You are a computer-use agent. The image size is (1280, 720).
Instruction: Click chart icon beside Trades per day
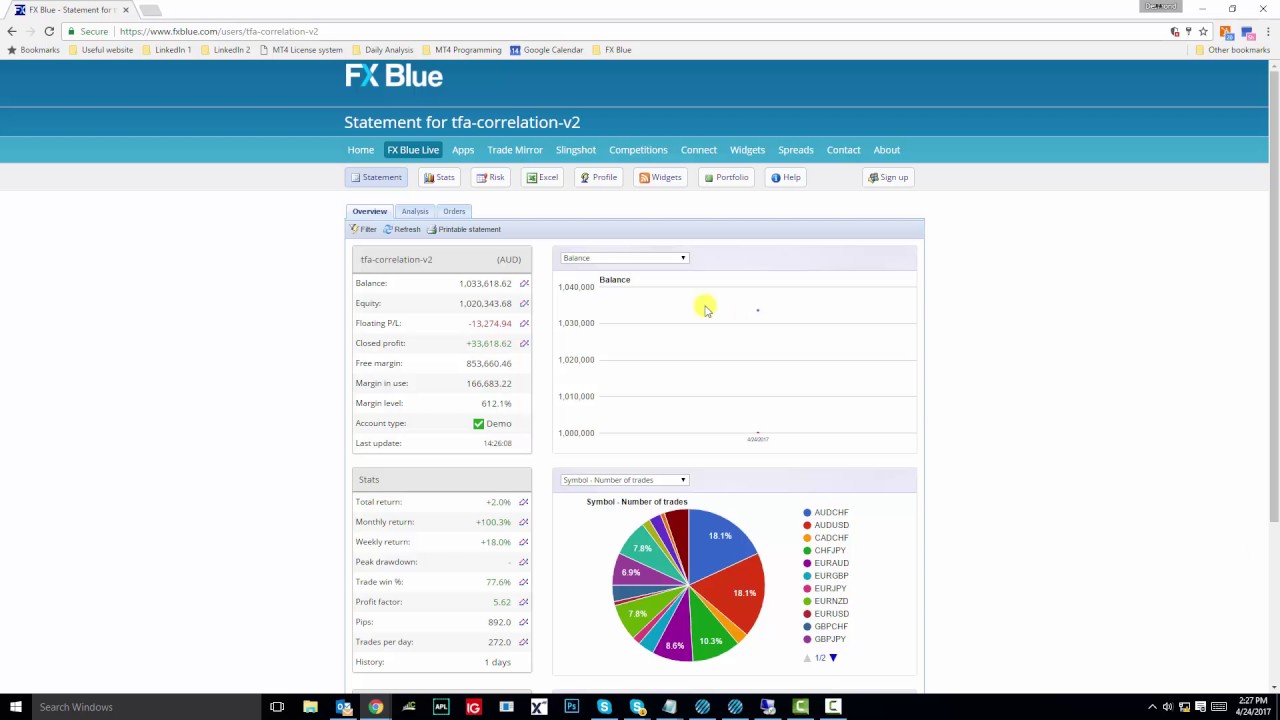click(x=523, y=642)
